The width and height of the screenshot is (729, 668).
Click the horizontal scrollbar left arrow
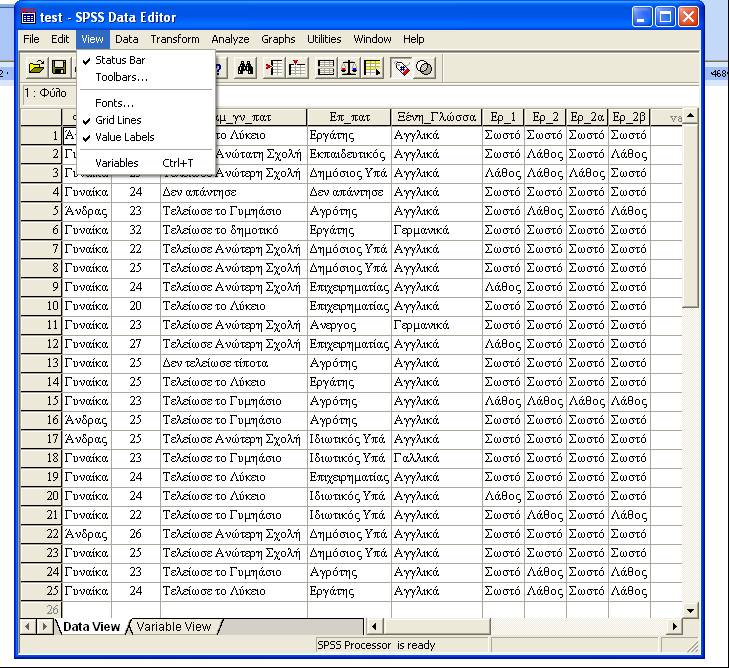pos(374,627)
